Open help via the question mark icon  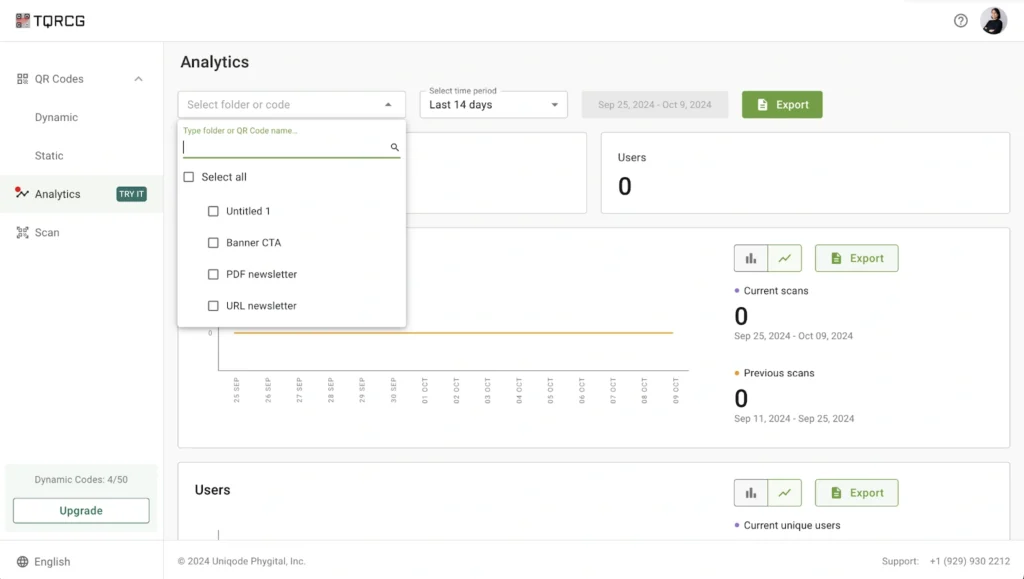959,20
